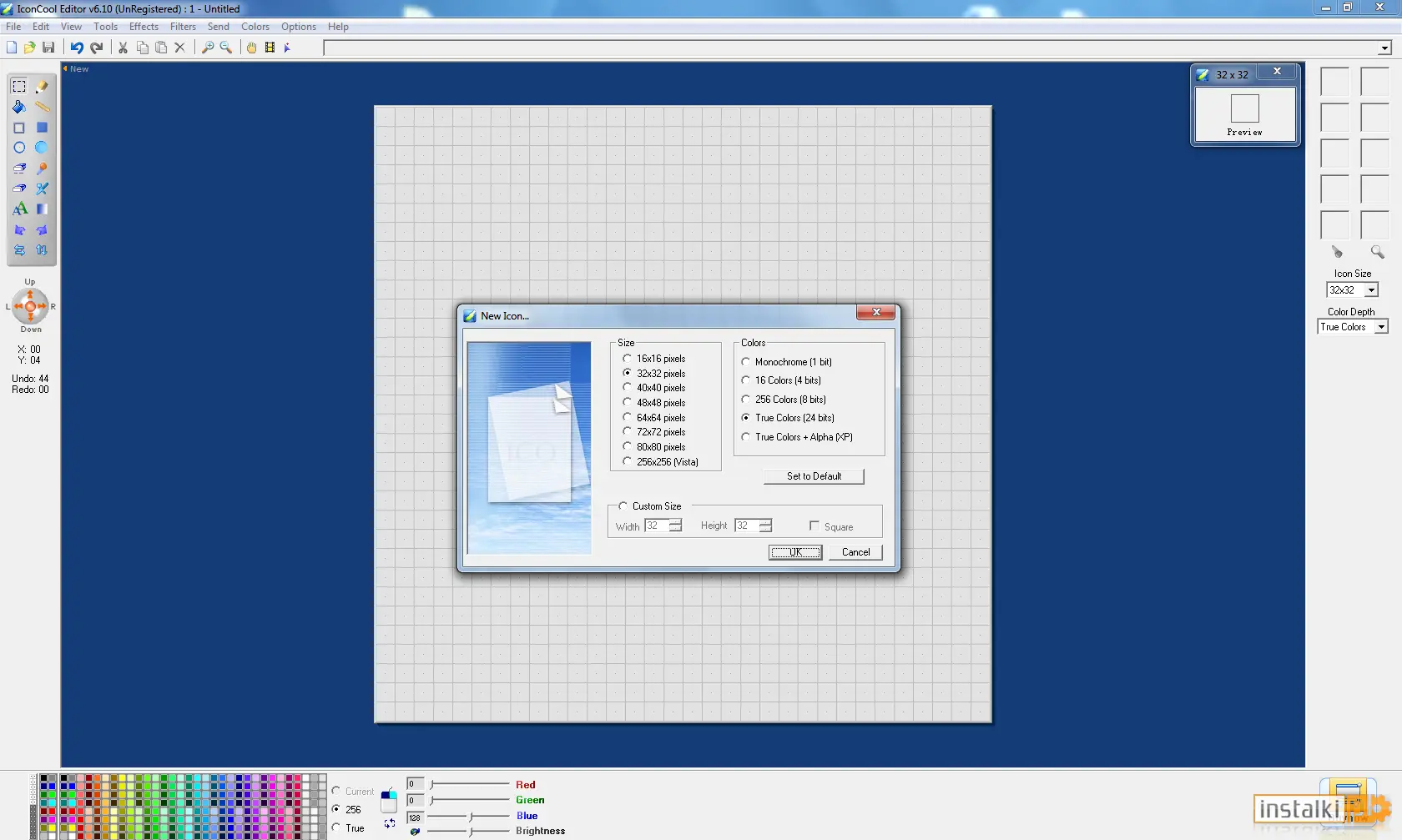The height and width of the screenshot is (840, 1402).
Task: Click the Red slider track
Action: tap(470, 784)
